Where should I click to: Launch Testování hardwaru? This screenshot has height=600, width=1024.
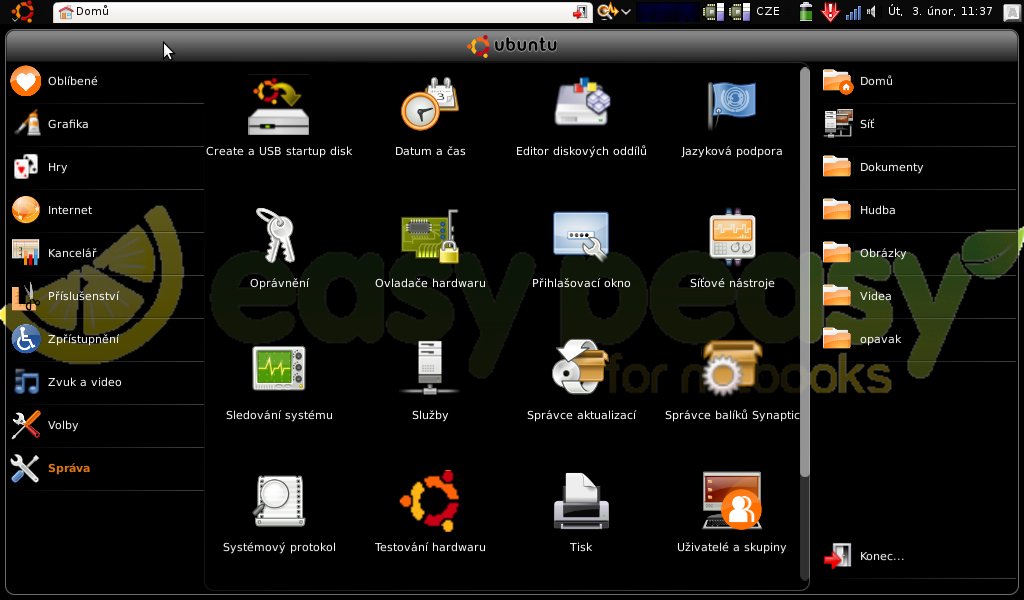430,513
